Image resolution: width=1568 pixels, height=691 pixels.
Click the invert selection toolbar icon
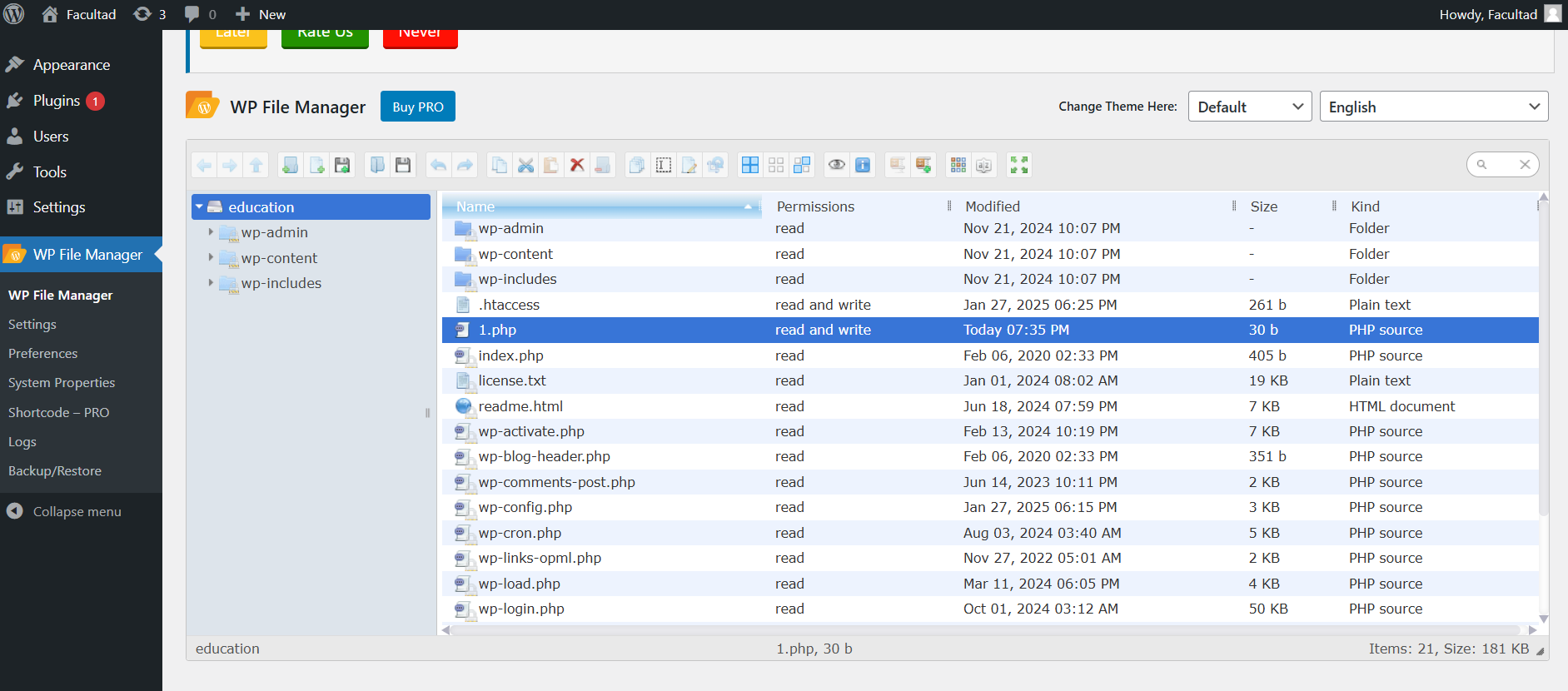click(x=802, y=165)
